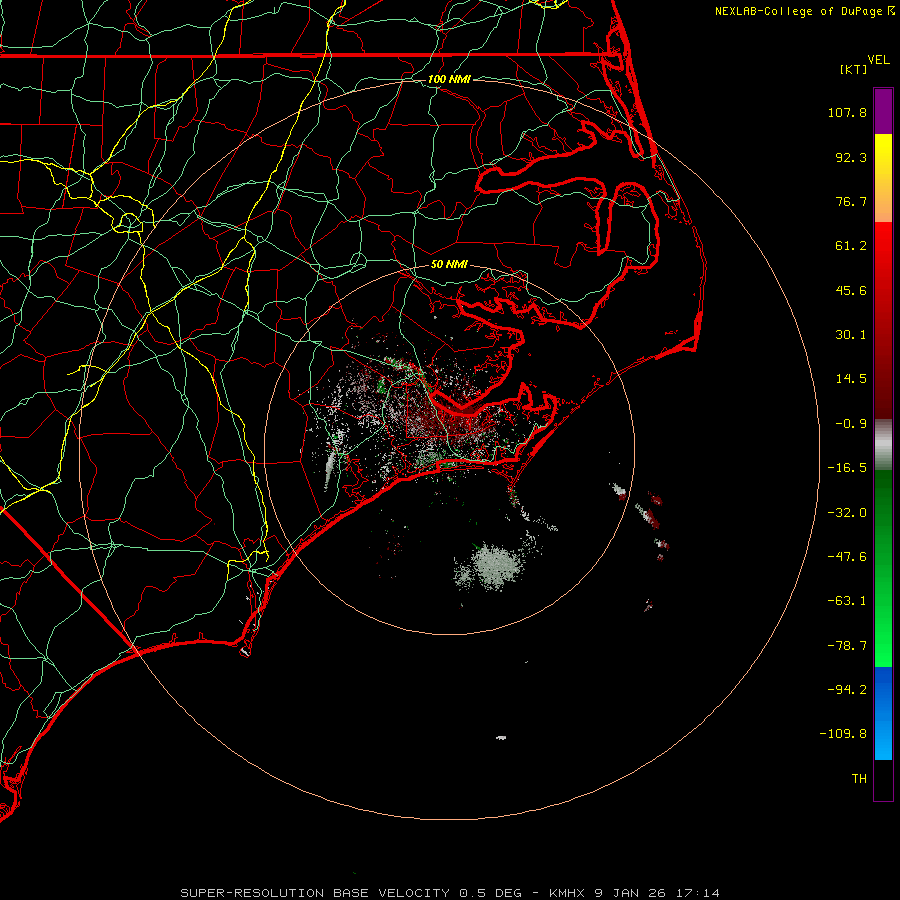Click the 30.1 velocity scale value
900x900 pixels.
(851, 335)
